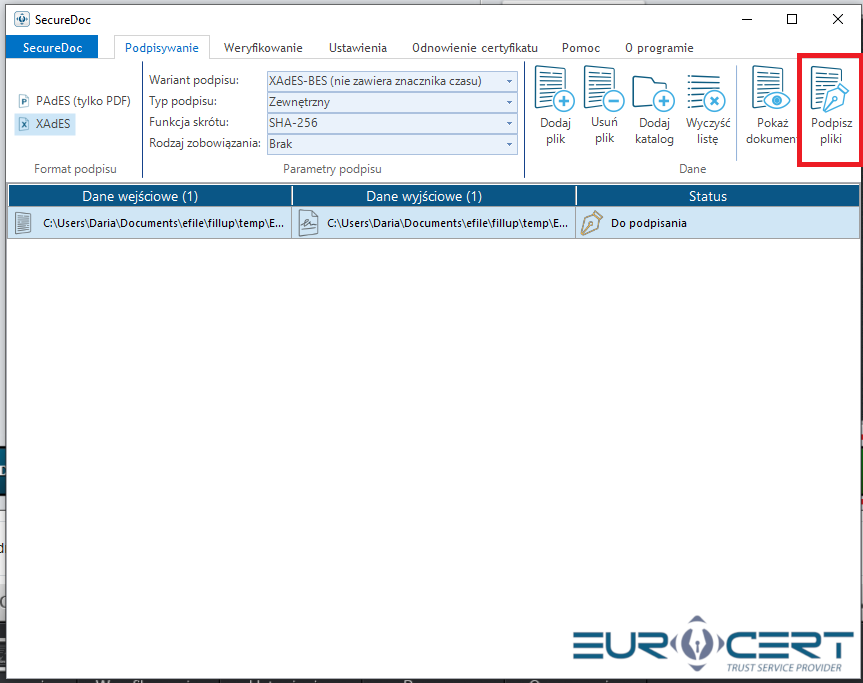Open the Rodzaj zobowiązania dropdown
The width and height of the screenshot is (863, 683).
pos(392,144)
